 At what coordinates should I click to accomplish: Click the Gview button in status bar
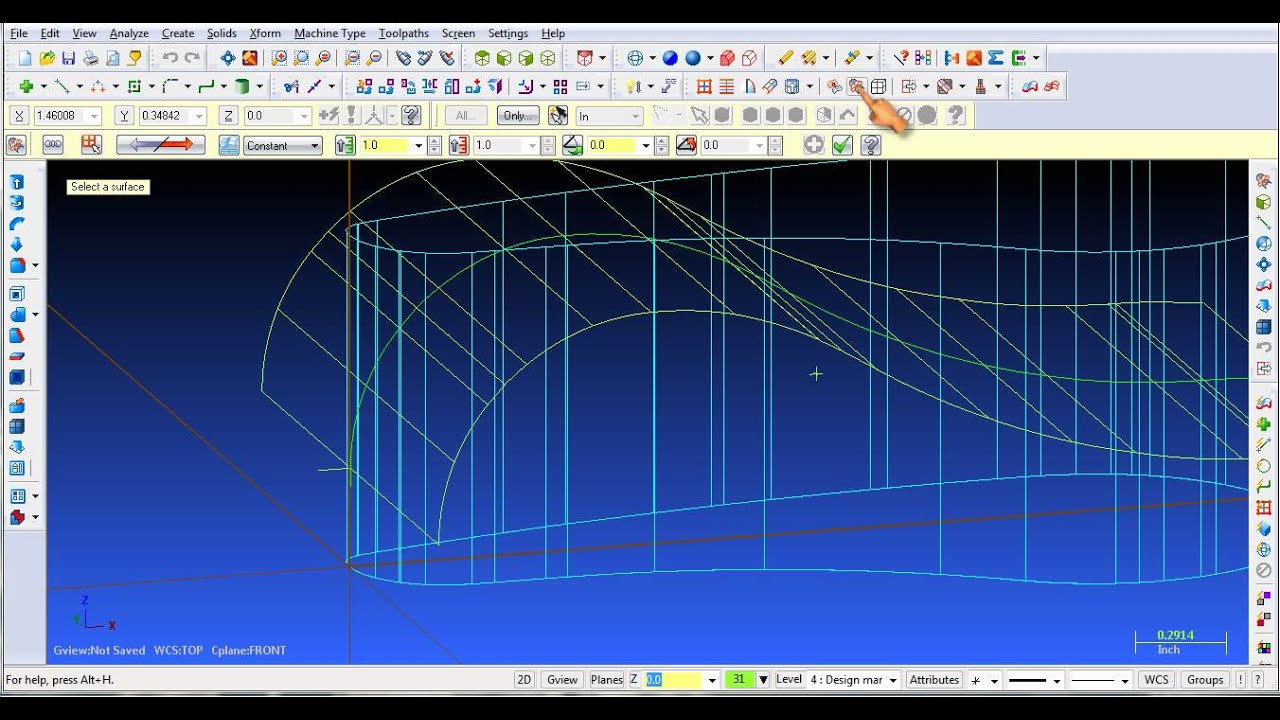(x=562, y=679)
